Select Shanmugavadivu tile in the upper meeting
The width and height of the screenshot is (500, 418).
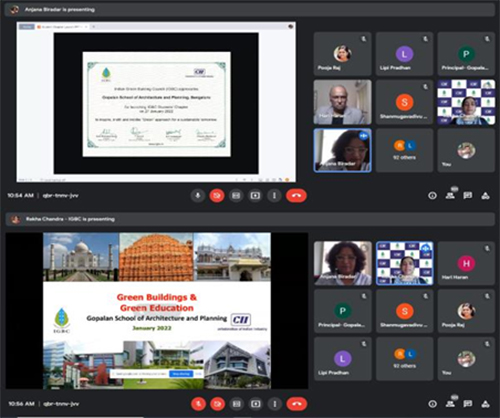[404, 102]
